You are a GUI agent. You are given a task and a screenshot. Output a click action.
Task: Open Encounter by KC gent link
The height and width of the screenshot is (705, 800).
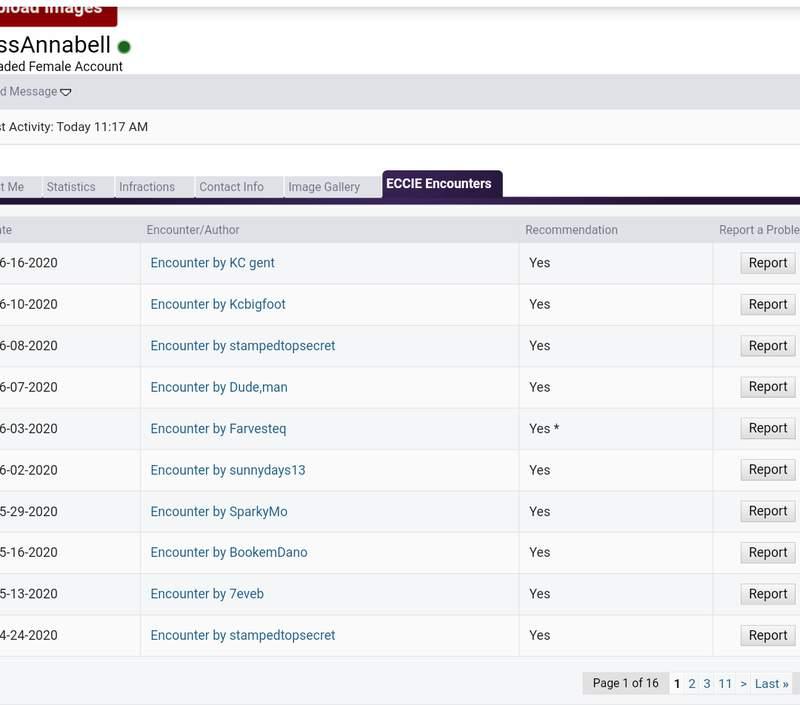click(x=212, y=263)
